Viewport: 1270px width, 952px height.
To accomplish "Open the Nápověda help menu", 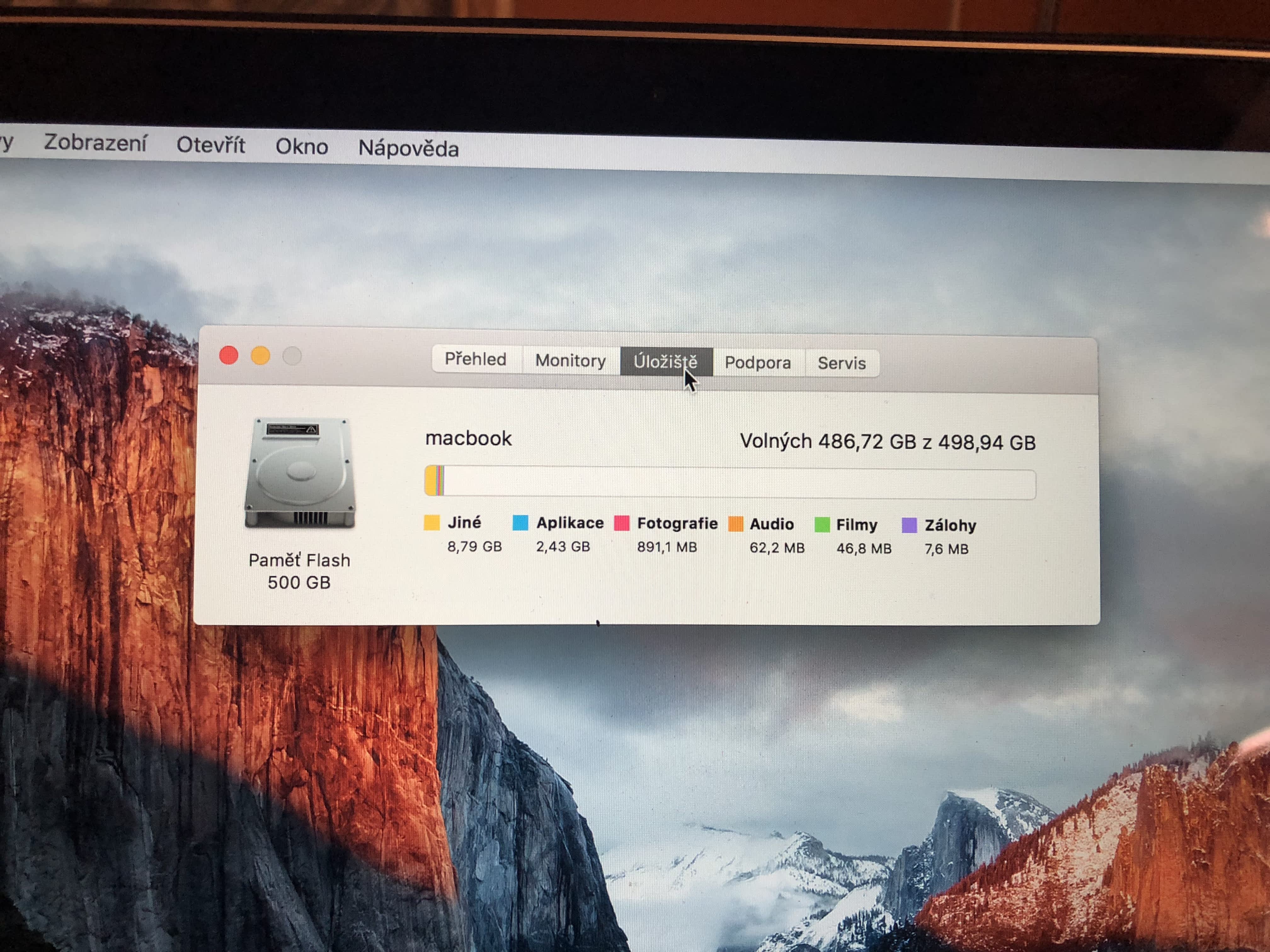I will pos(408,149).
